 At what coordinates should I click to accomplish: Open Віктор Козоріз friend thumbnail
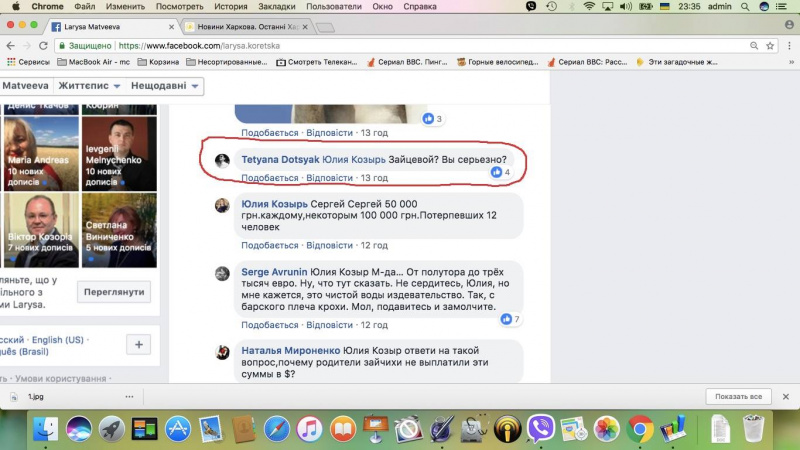tap(40, 230)
